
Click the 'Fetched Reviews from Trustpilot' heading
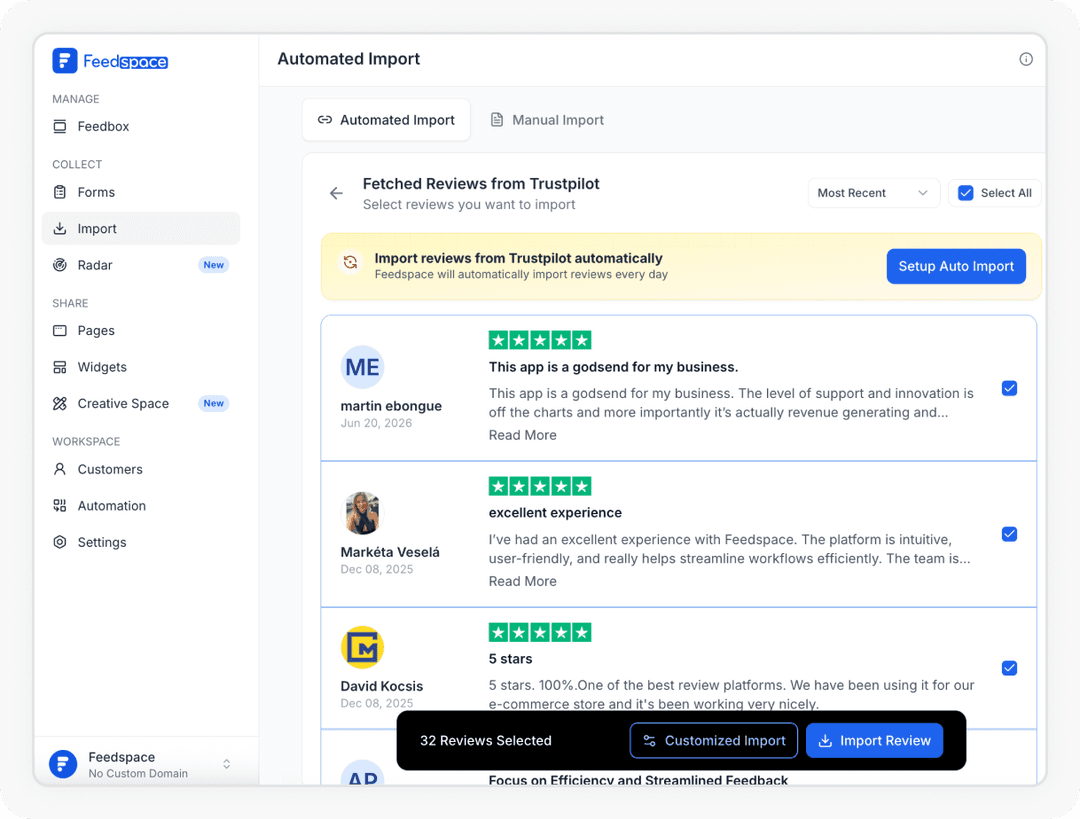tap(481, 184)
